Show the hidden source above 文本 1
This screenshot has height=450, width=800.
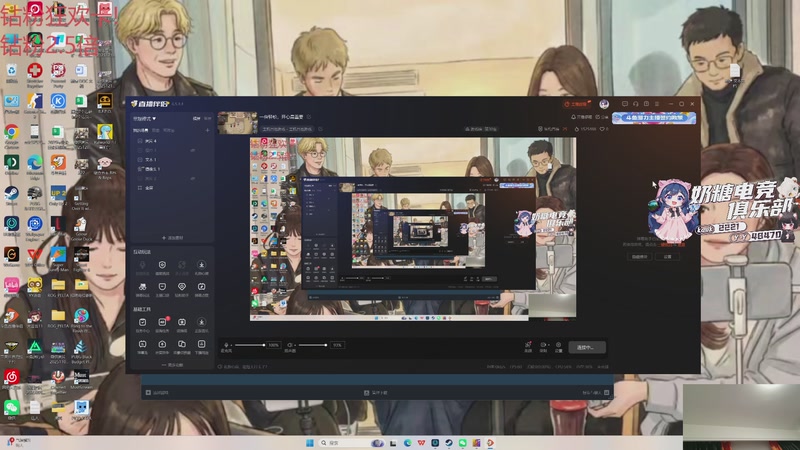[193, 150]
